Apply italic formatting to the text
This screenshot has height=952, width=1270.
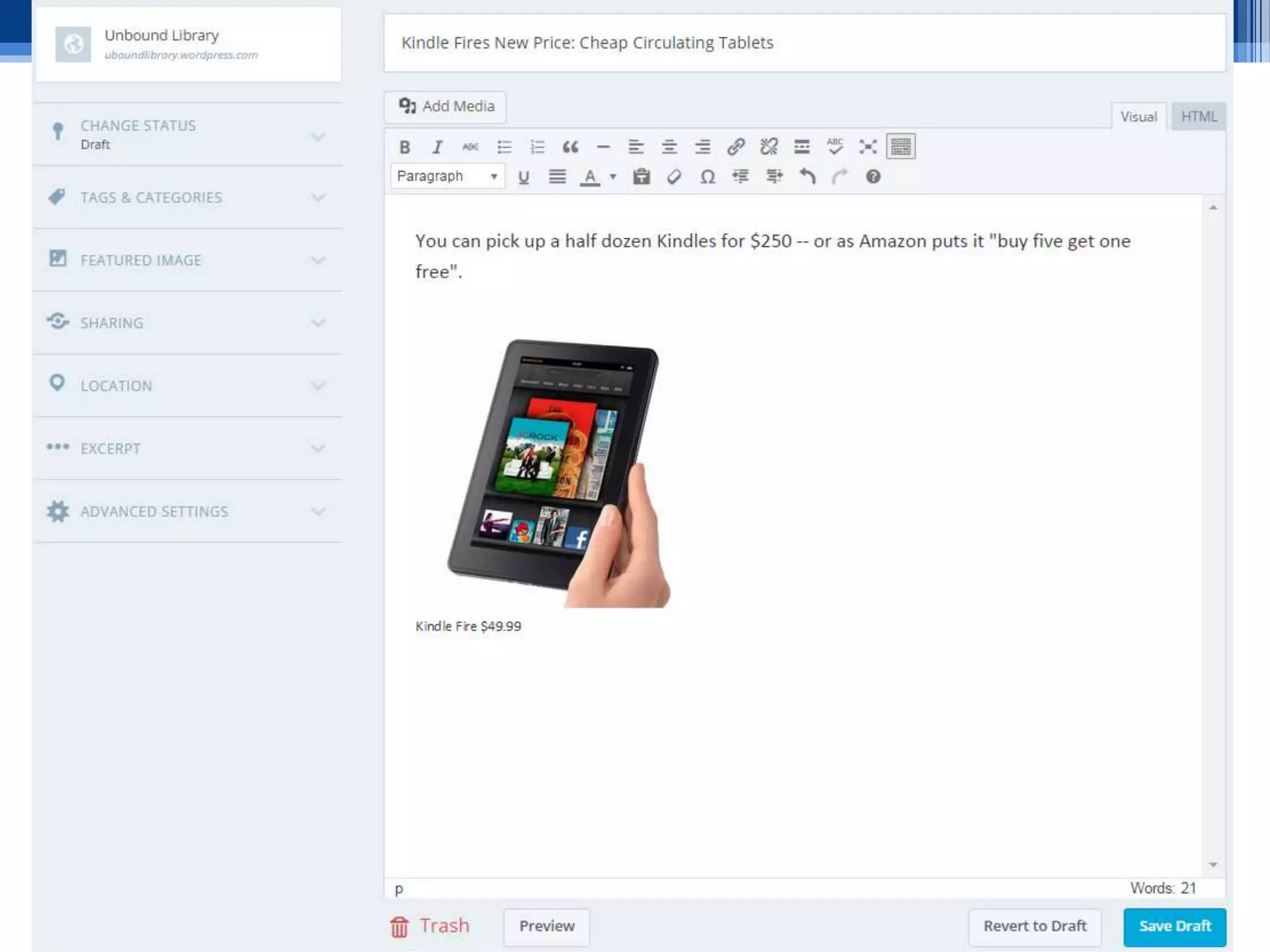tap(438, 147)
